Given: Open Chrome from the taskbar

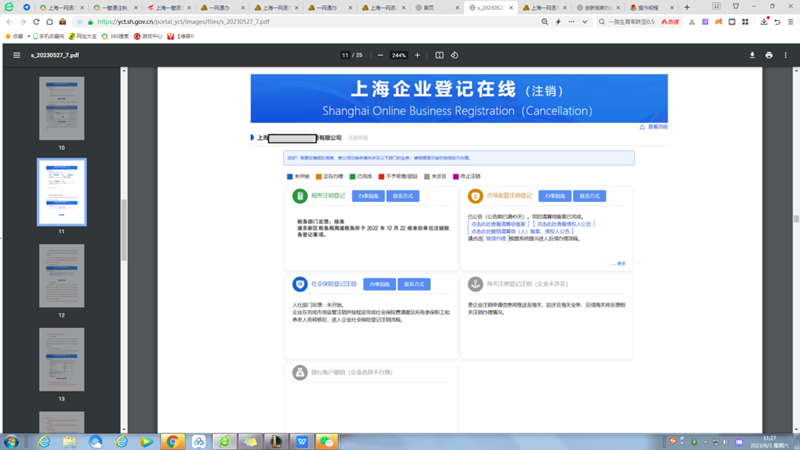Looking at the screenshot, I should click(173, 441).
